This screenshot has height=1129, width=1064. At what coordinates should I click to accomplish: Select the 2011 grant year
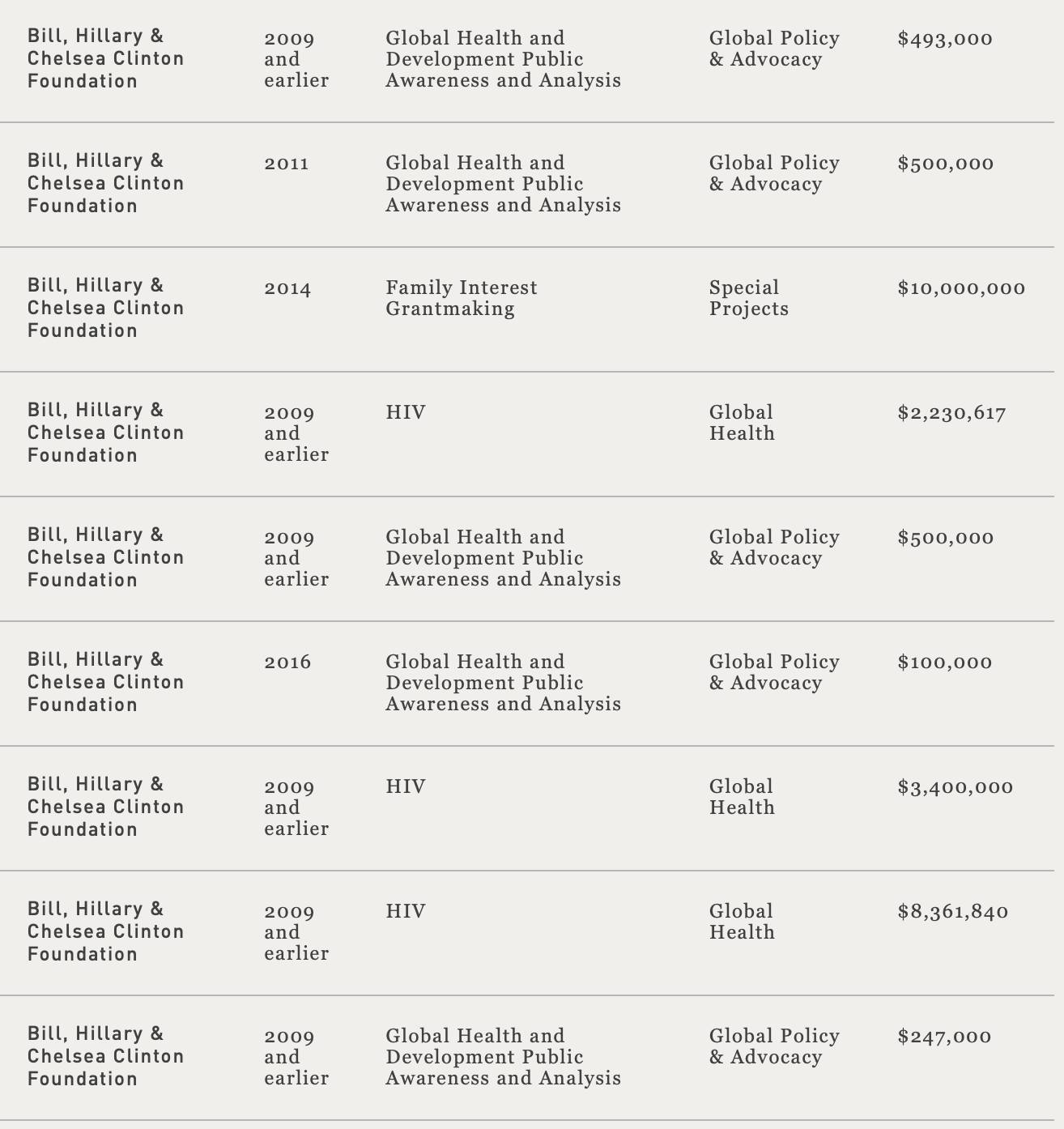[x=286, y=164]
